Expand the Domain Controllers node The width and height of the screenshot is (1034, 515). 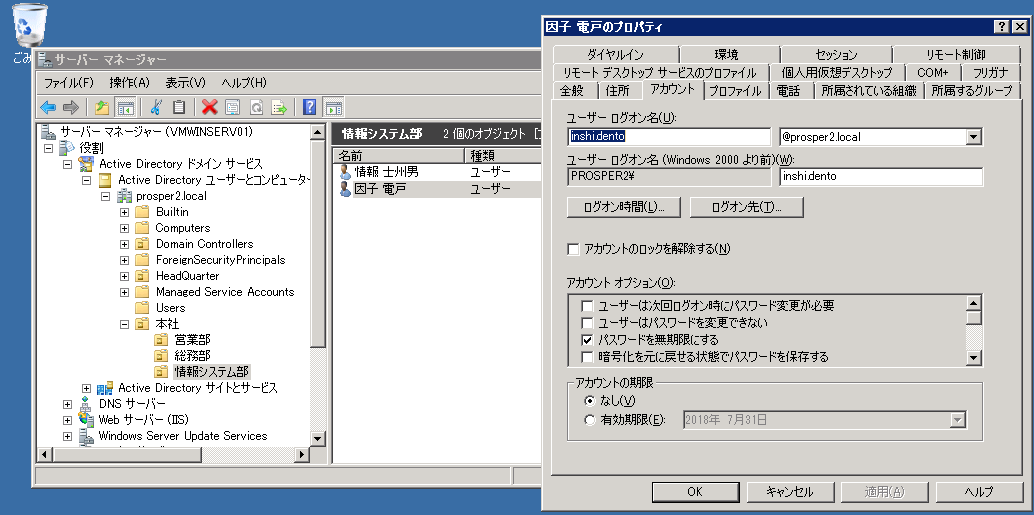pyautogui.click(x=124, y=244)
